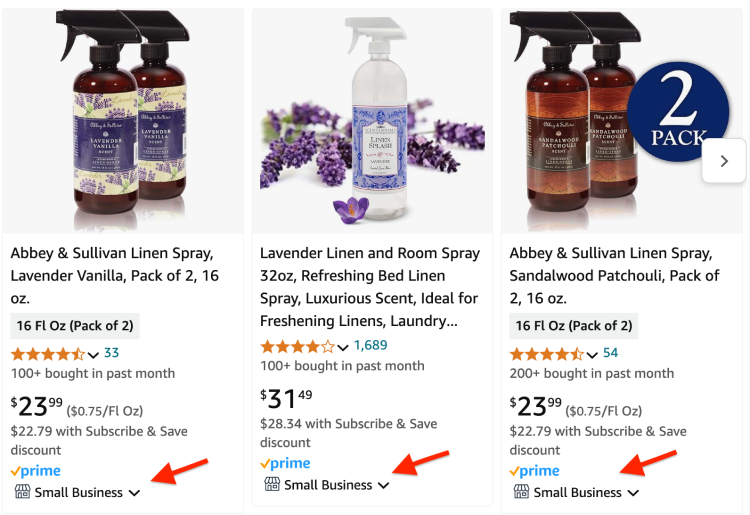Image resolution: width=750 pixels, height=515 pixels.
Task: Click the Small Business storefront icon on Lavender Vanilla listing
Action: pos(21,492)
